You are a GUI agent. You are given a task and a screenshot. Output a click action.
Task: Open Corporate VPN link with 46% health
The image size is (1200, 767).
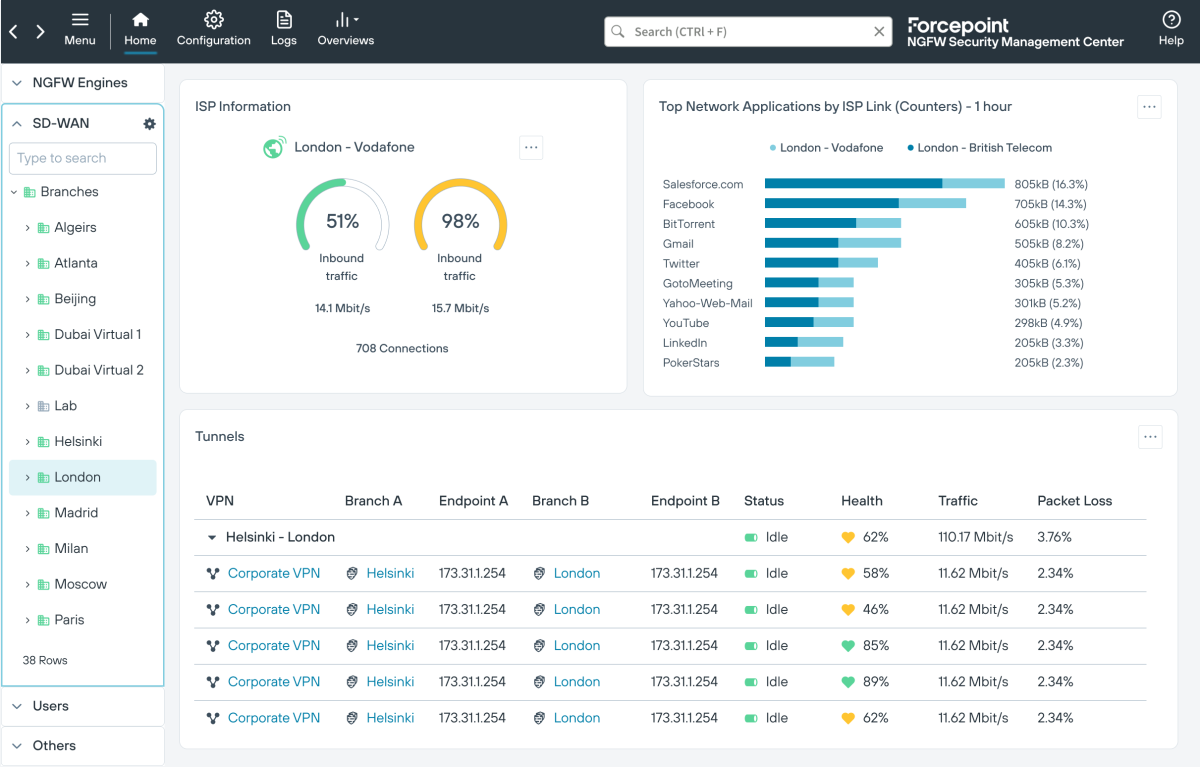click(x=274, y=610)
